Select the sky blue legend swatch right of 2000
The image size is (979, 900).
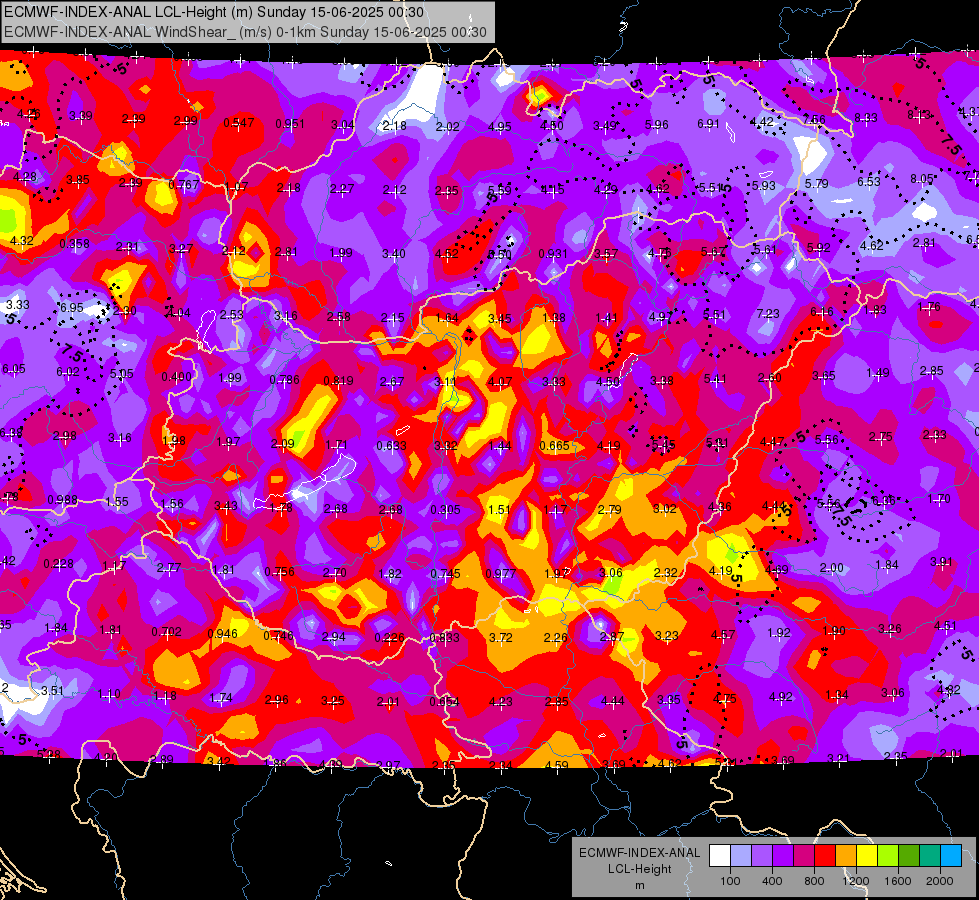point(951,856)
